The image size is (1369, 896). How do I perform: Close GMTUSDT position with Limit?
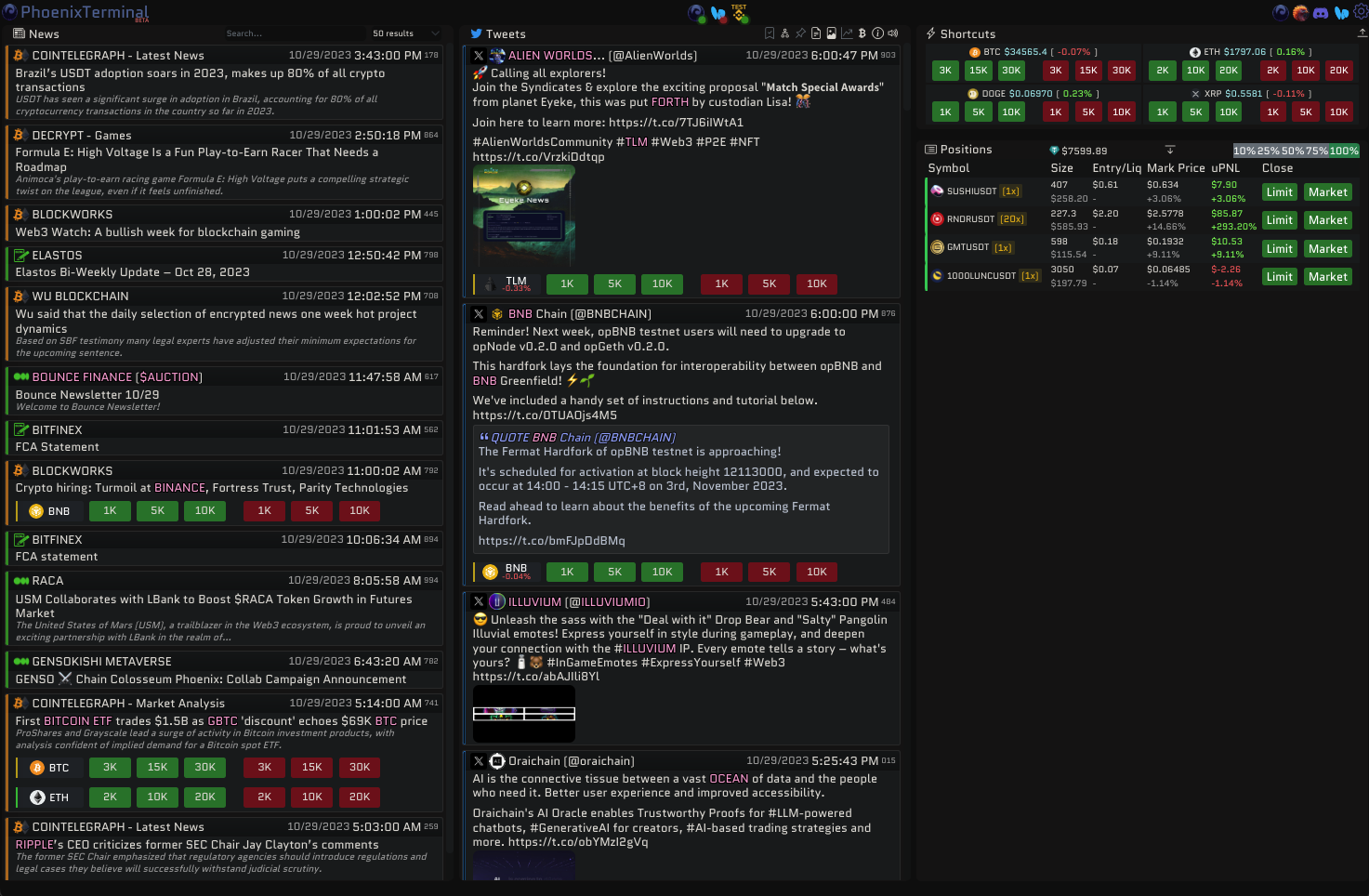[x=1280, y=249]
